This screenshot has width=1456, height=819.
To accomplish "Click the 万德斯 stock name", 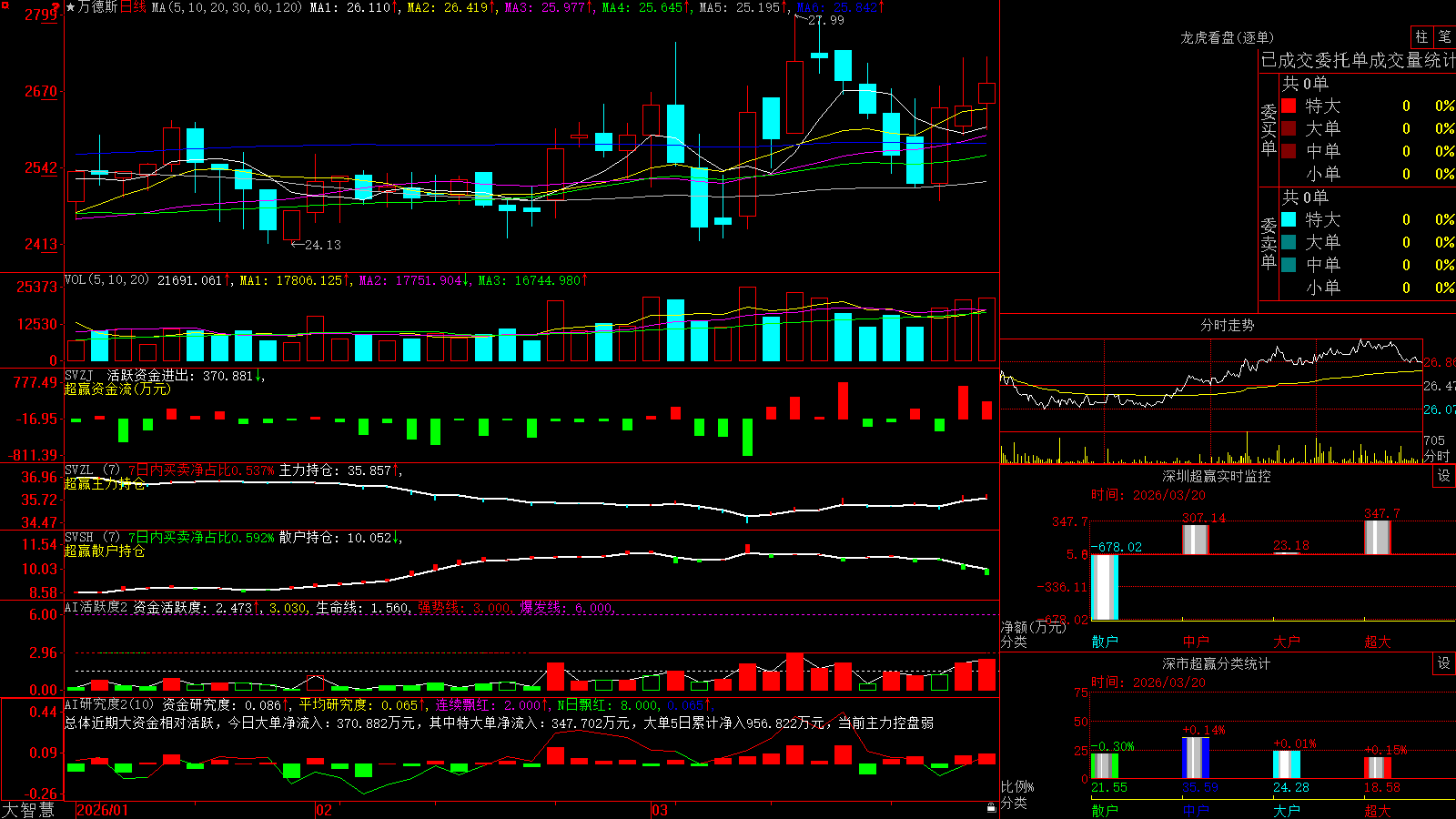I will (x=97, y=7).
